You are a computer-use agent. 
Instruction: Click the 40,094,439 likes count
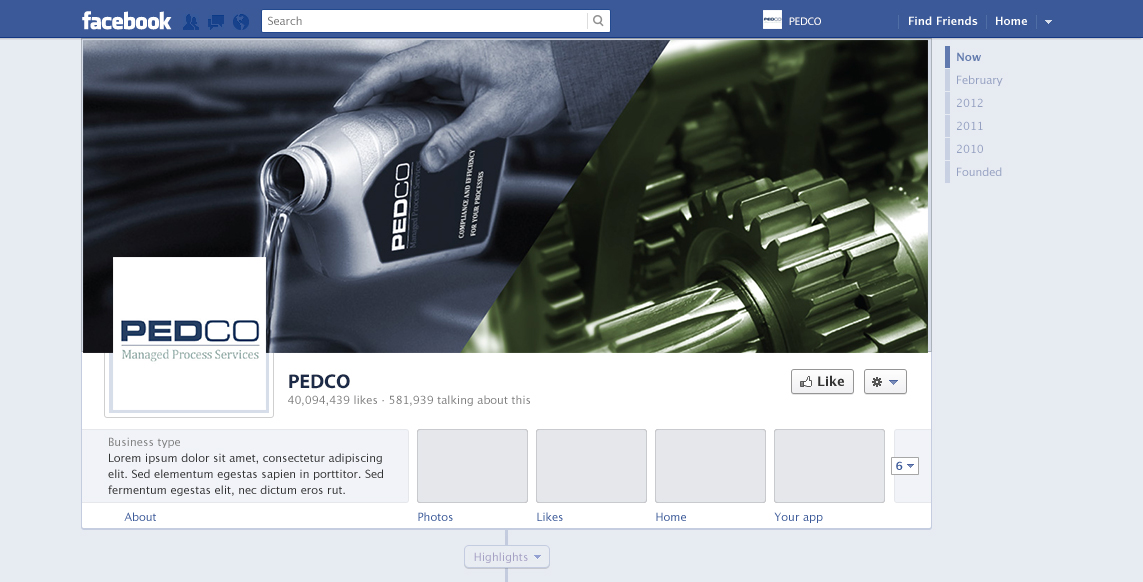click(x=332, y=400)
